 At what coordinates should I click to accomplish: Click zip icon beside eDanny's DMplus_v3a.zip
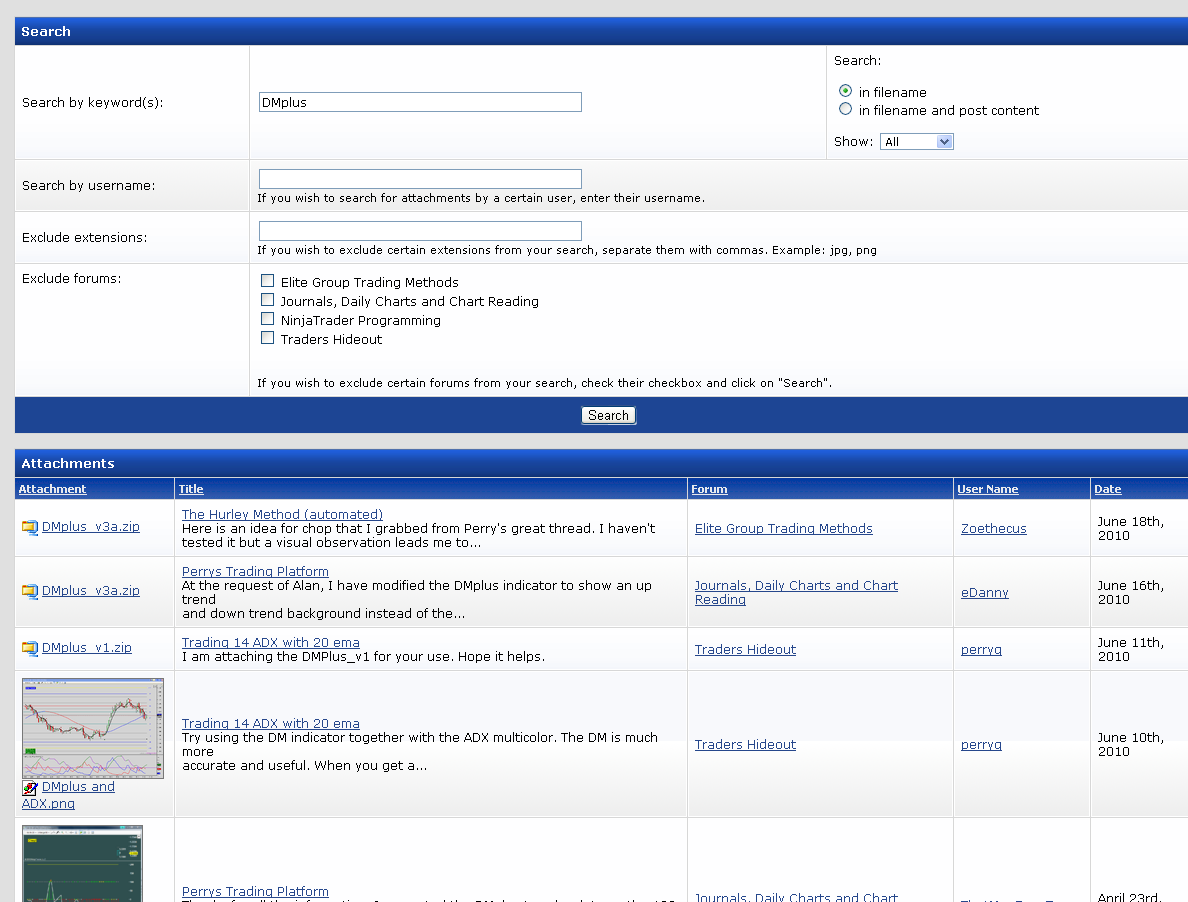tap(30, 591)
